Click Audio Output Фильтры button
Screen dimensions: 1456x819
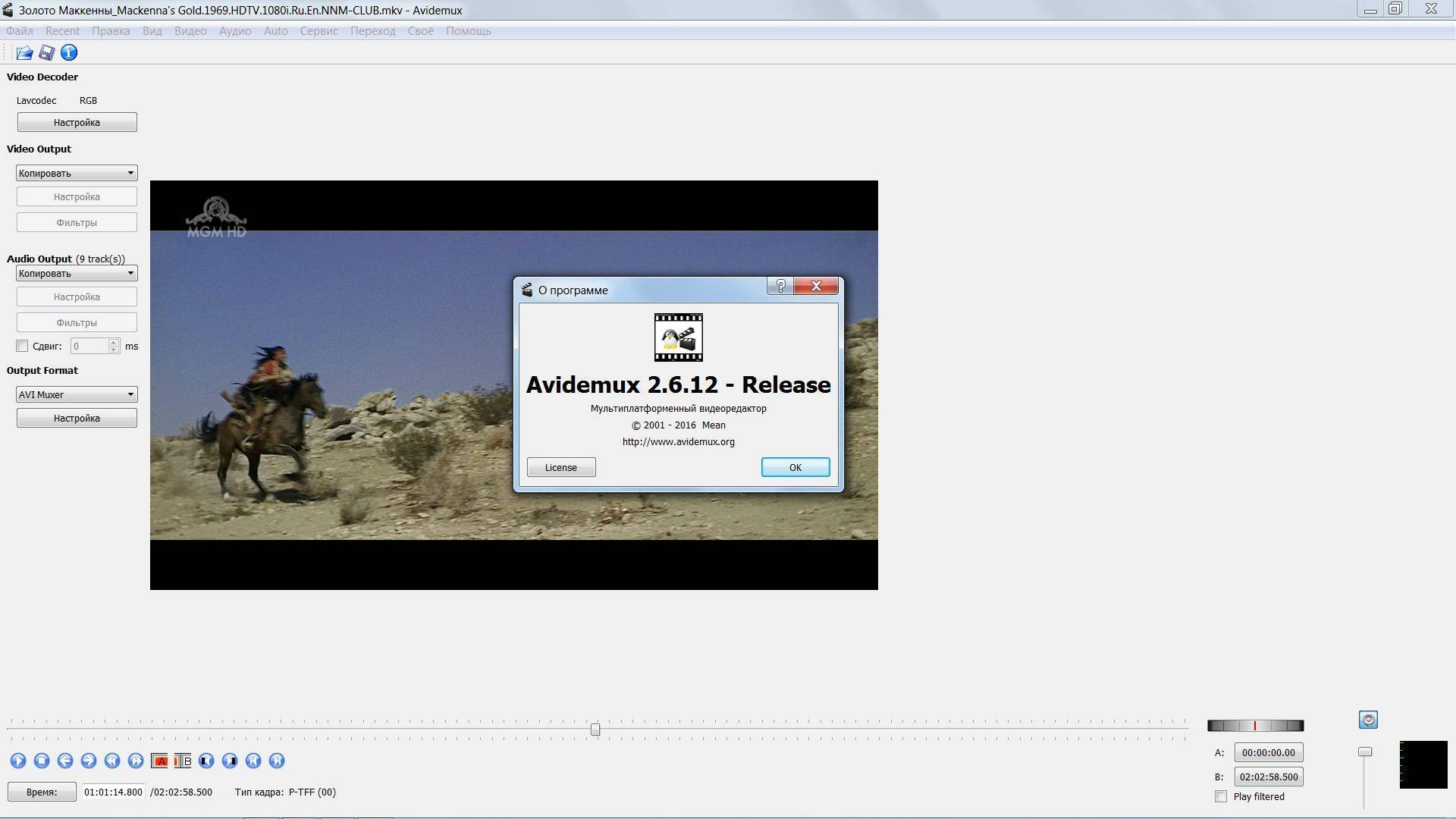pos(77,322)
